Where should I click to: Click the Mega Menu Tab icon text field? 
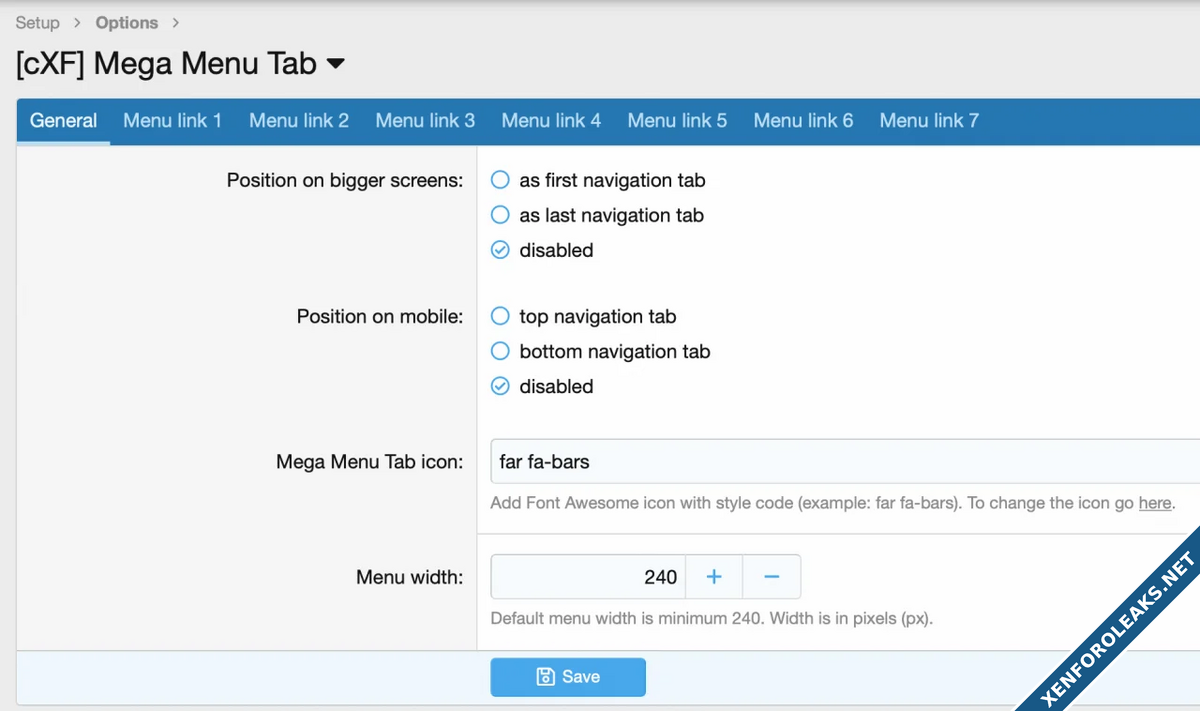click(840, 462)
